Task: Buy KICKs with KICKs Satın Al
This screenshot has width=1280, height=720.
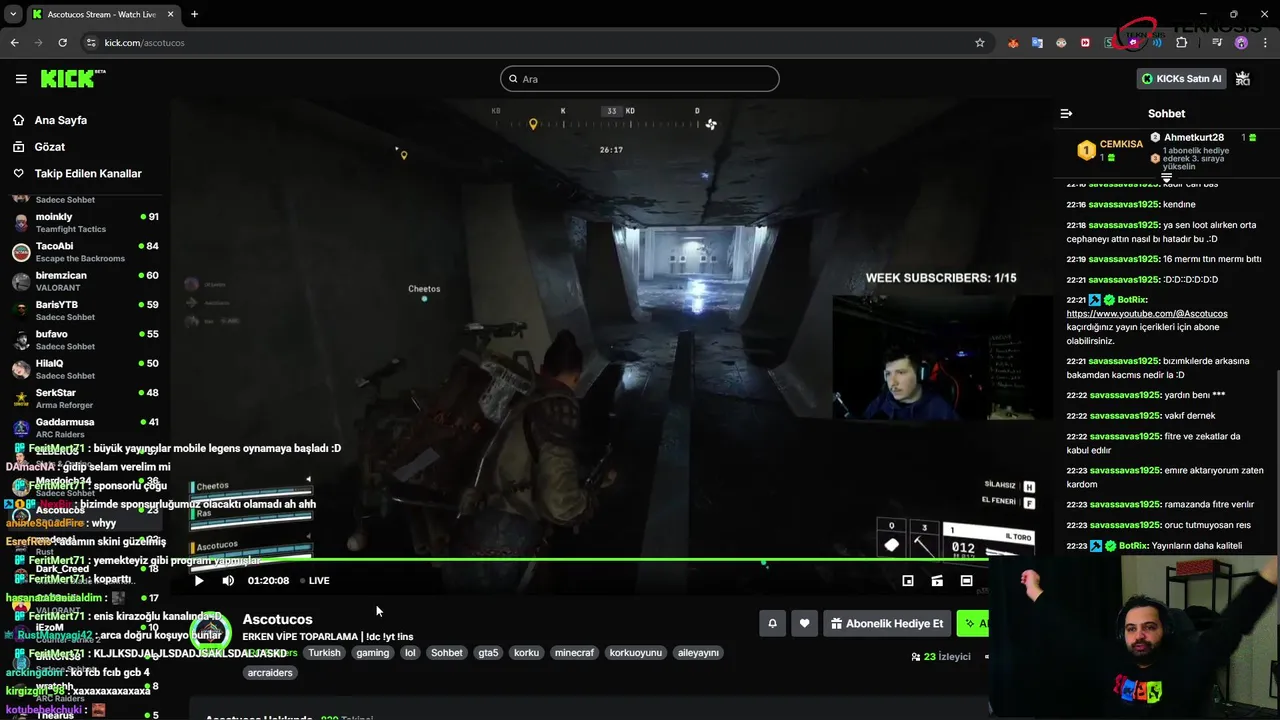Action: coord(1181,79)
